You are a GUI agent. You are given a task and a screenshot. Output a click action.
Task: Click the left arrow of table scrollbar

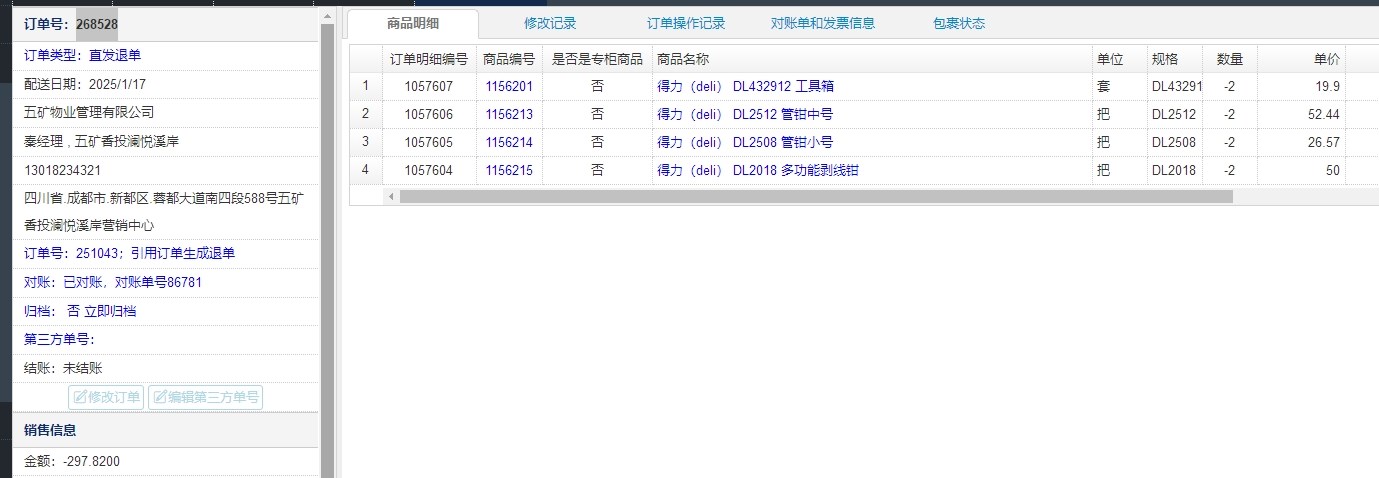point(390,197)
